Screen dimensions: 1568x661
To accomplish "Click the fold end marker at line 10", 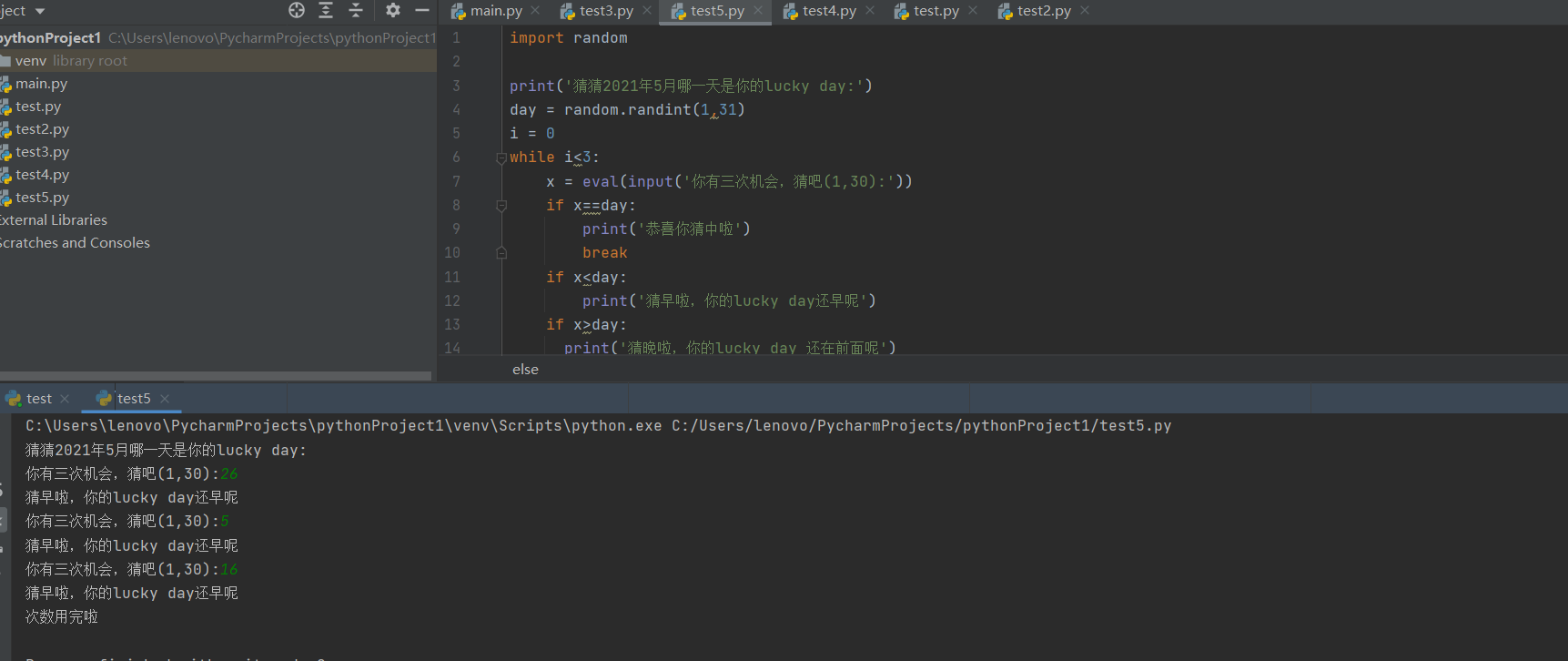I will coord(501,252).
